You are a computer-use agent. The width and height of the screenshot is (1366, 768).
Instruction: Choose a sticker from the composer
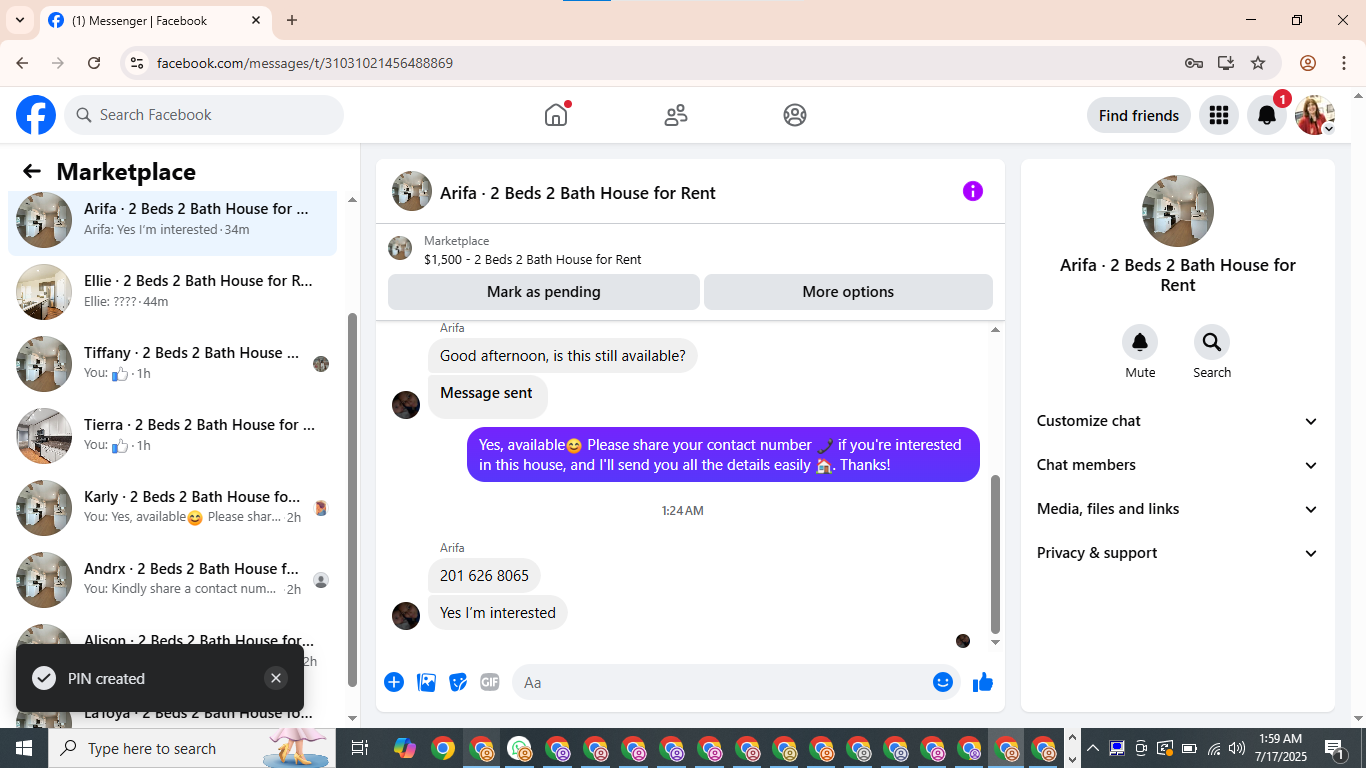(458, 682)
